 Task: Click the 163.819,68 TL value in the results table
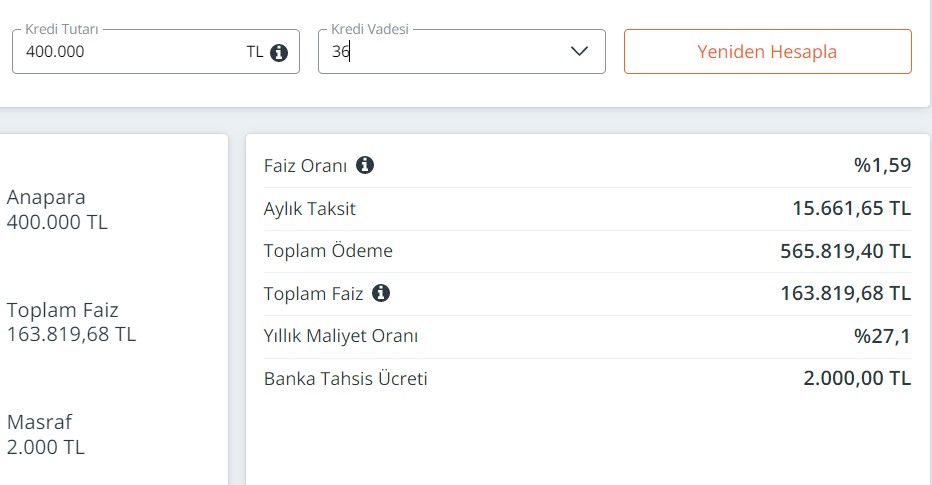(x=846, y=293)
